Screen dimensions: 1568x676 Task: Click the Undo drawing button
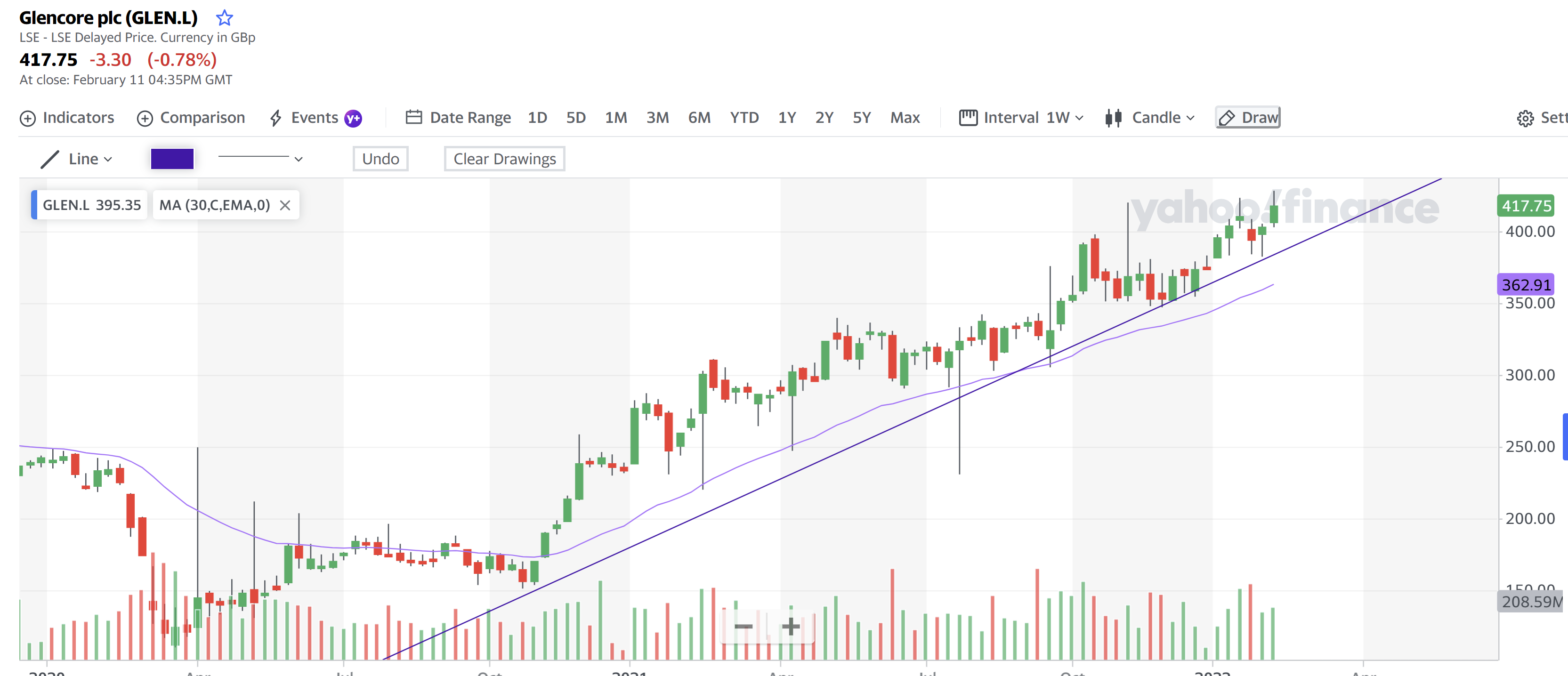[380, 159]
